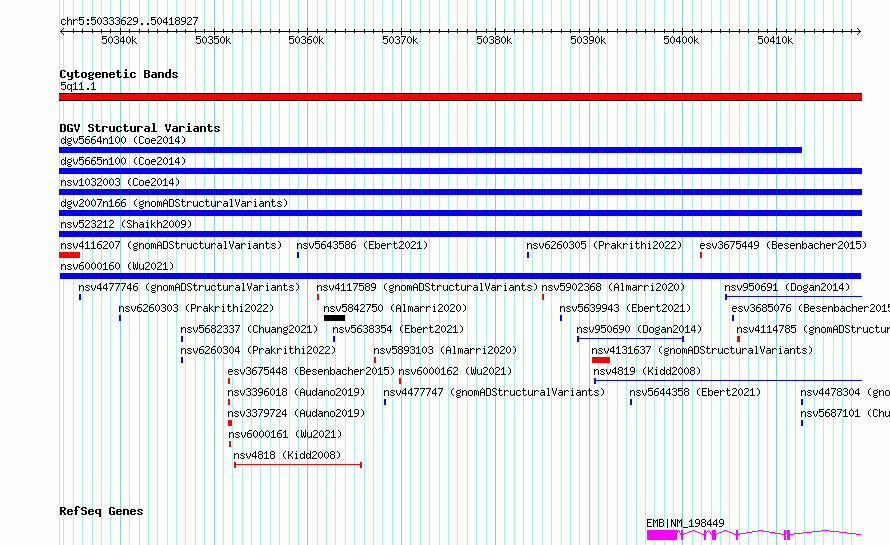Click the EMB gene magenta exon block
This screenshot has width=890, height=545.
pyautogui.click(x=662, y=535)
